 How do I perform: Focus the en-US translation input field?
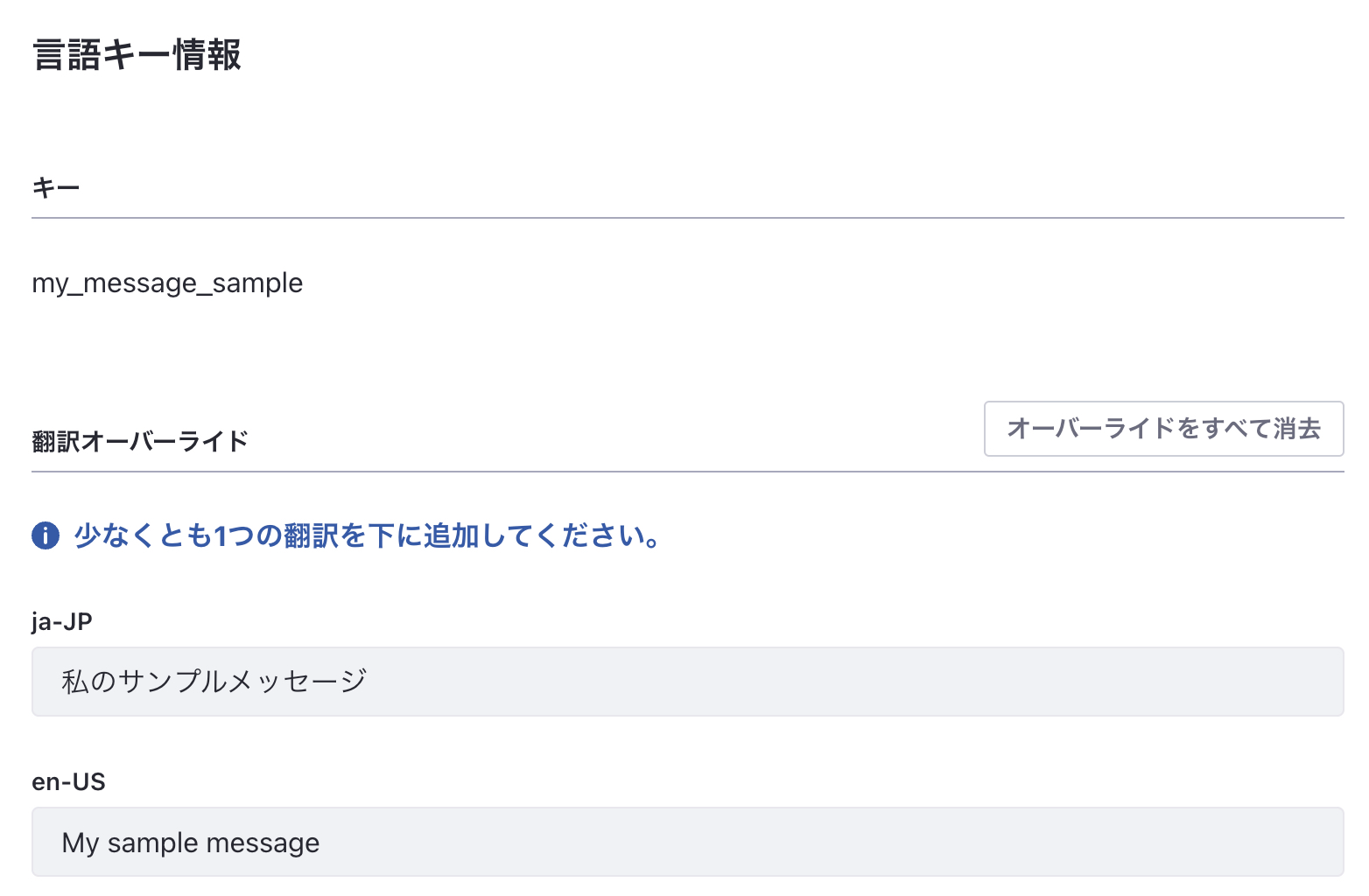[687, 842]
